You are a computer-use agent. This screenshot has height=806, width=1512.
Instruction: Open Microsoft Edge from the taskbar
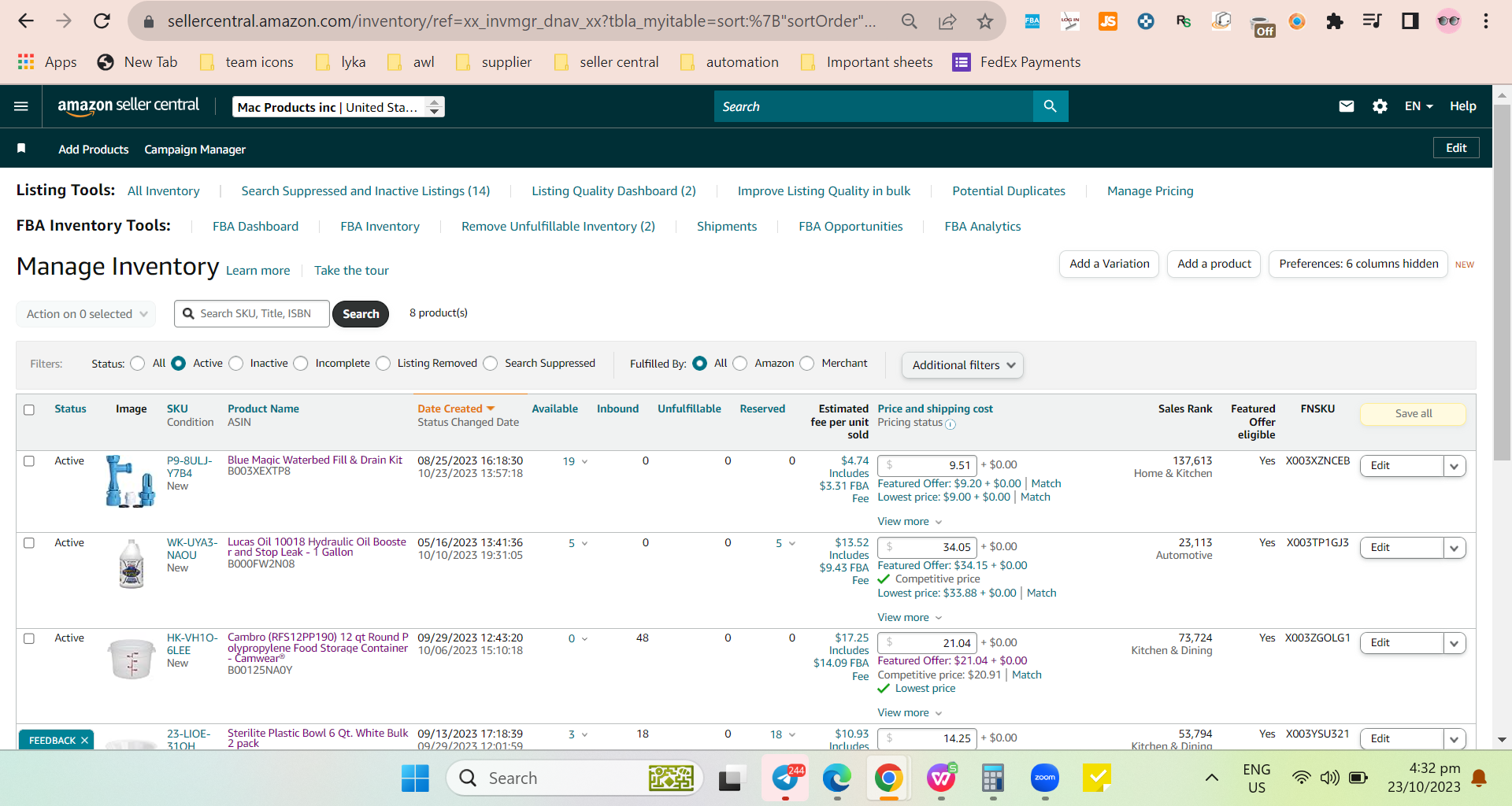tap(837, 778)
